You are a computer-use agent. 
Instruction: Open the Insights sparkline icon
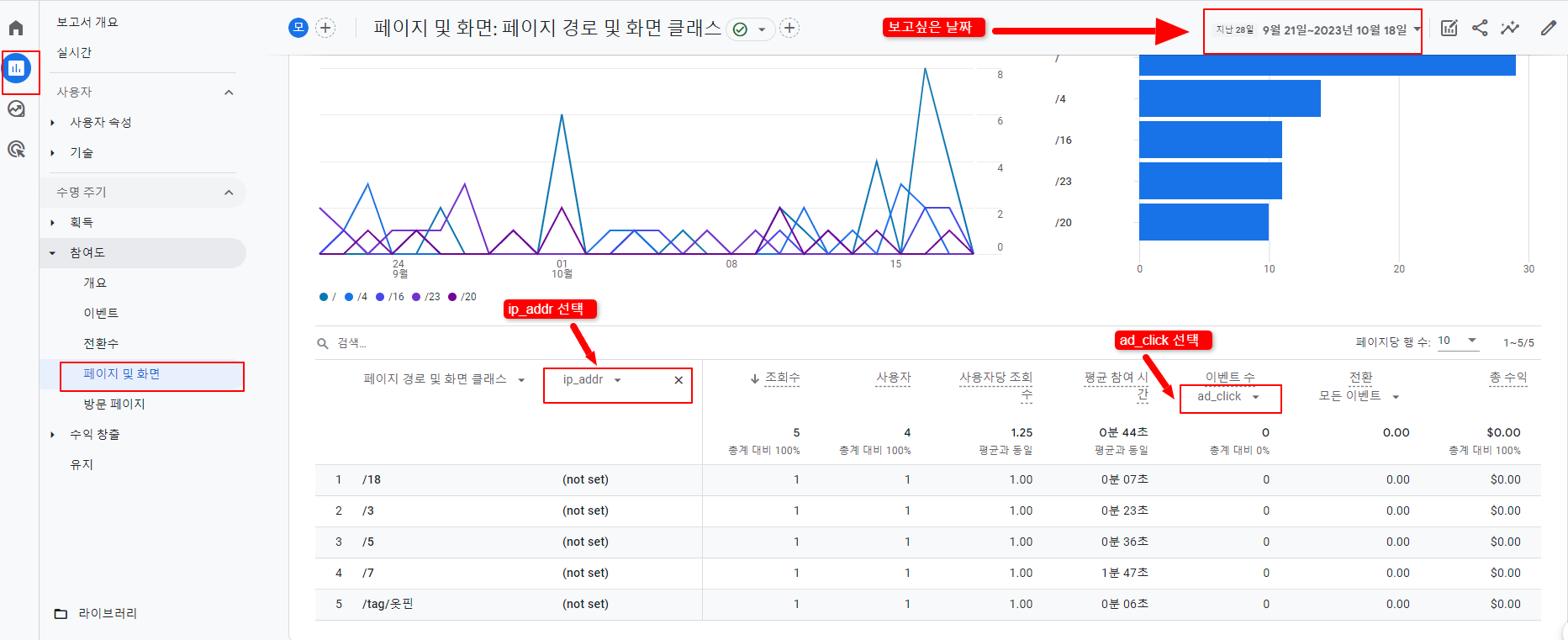pyautogui.click(x=1510, y=28)
